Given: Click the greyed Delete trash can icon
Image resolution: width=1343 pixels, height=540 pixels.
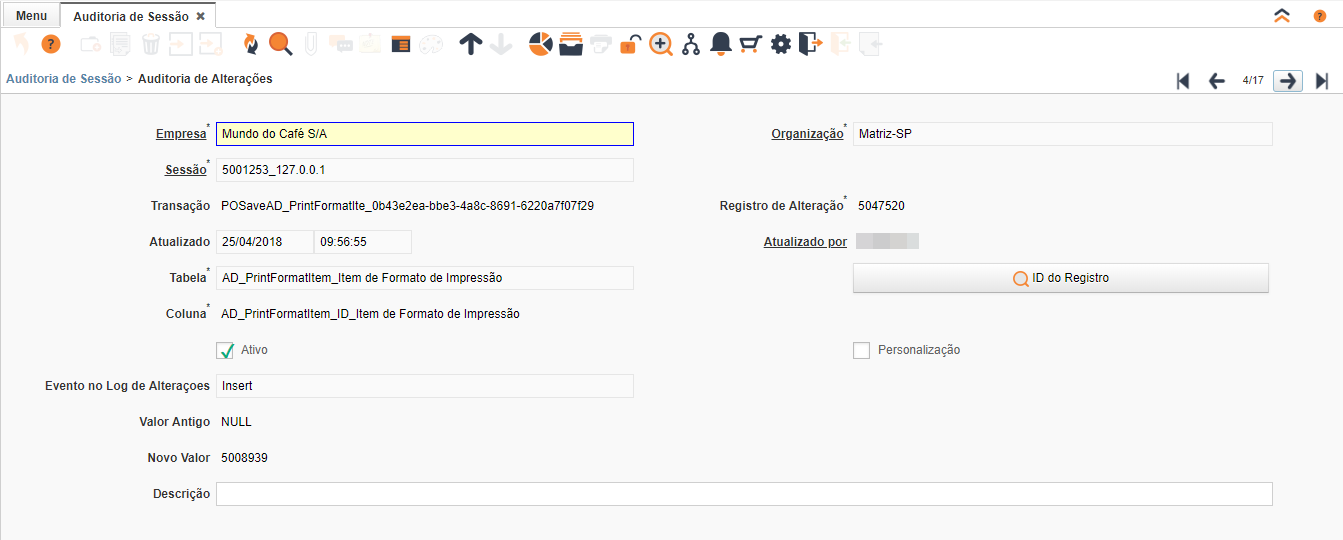Looking at the screenshot, I should coord(150,44).
